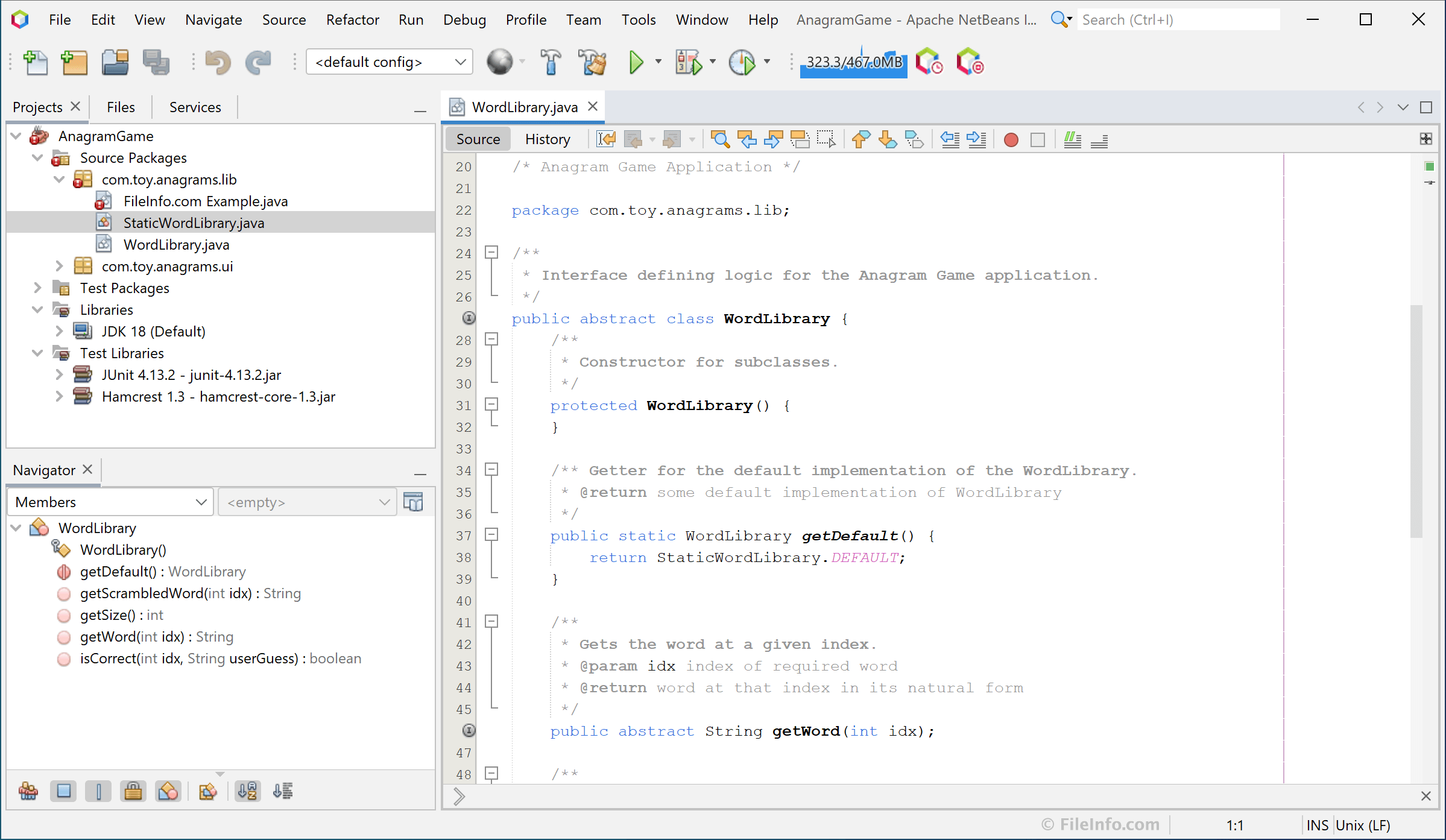Collapse the Source Packages tree node
The height and width of the screenshot is (840, 1446).
point(37,157)
